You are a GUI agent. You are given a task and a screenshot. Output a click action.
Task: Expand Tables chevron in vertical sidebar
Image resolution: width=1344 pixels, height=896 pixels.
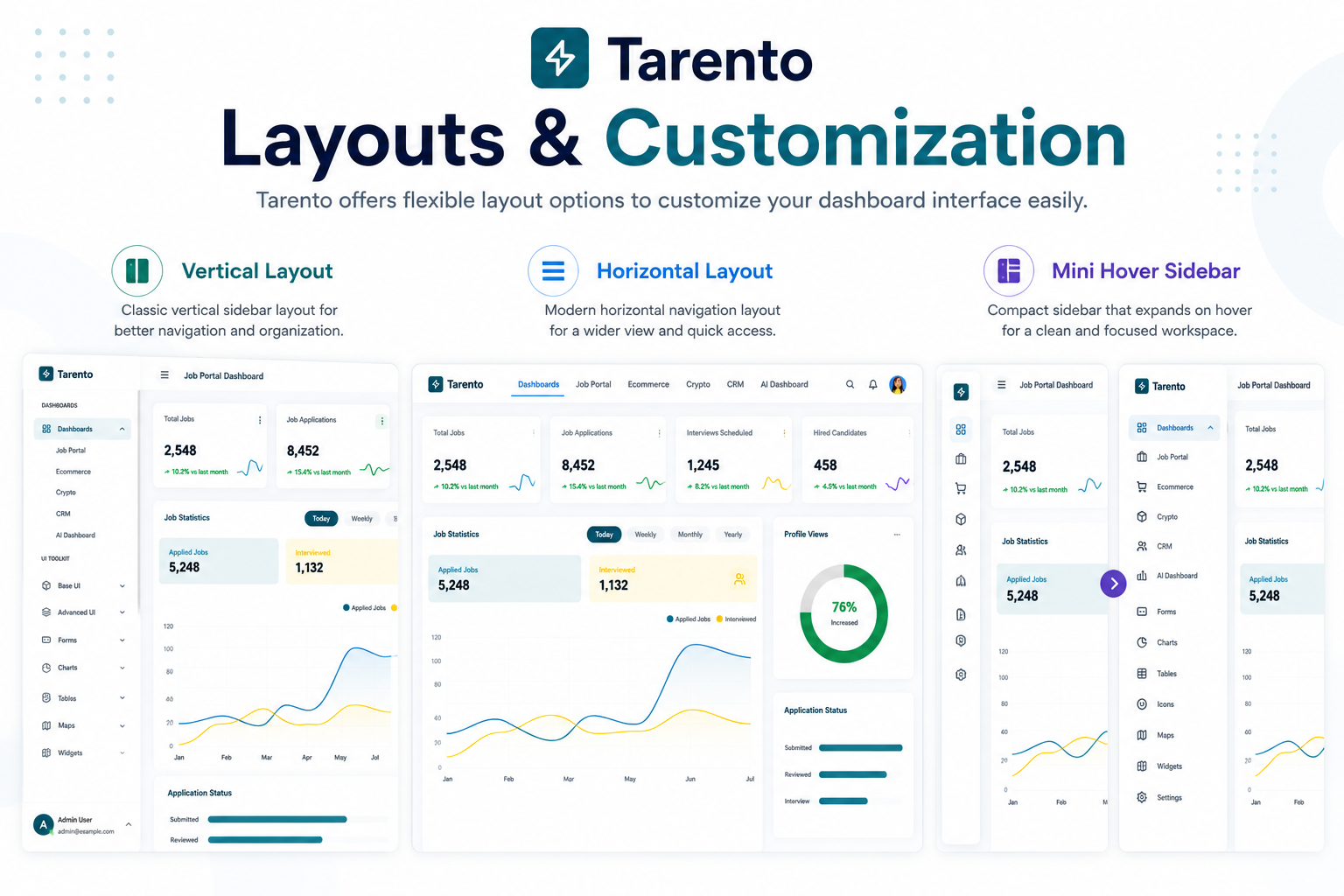click(x=122, y=698)
